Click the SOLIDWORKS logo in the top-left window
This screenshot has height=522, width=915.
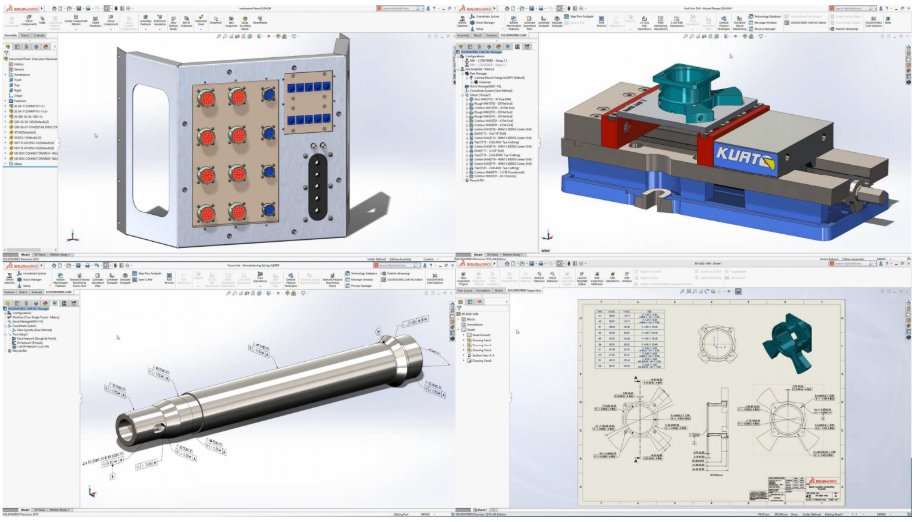[x=20, y=7]
